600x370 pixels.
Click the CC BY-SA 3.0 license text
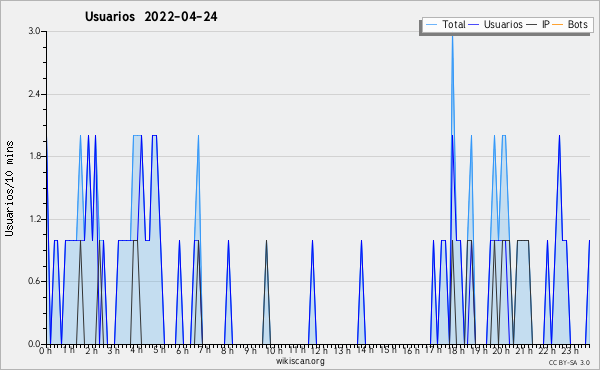pyautogui.click(x=569, y=362)
